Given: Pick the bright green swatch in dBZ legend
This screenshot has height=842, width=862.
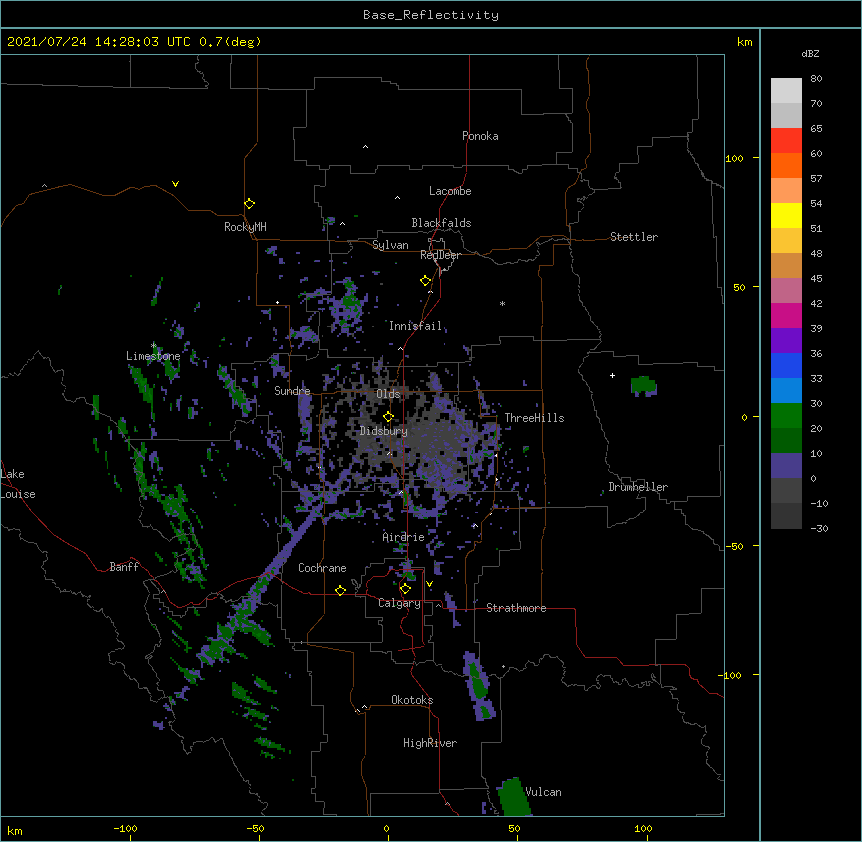Looking at the screenshot, I should 786,416.
